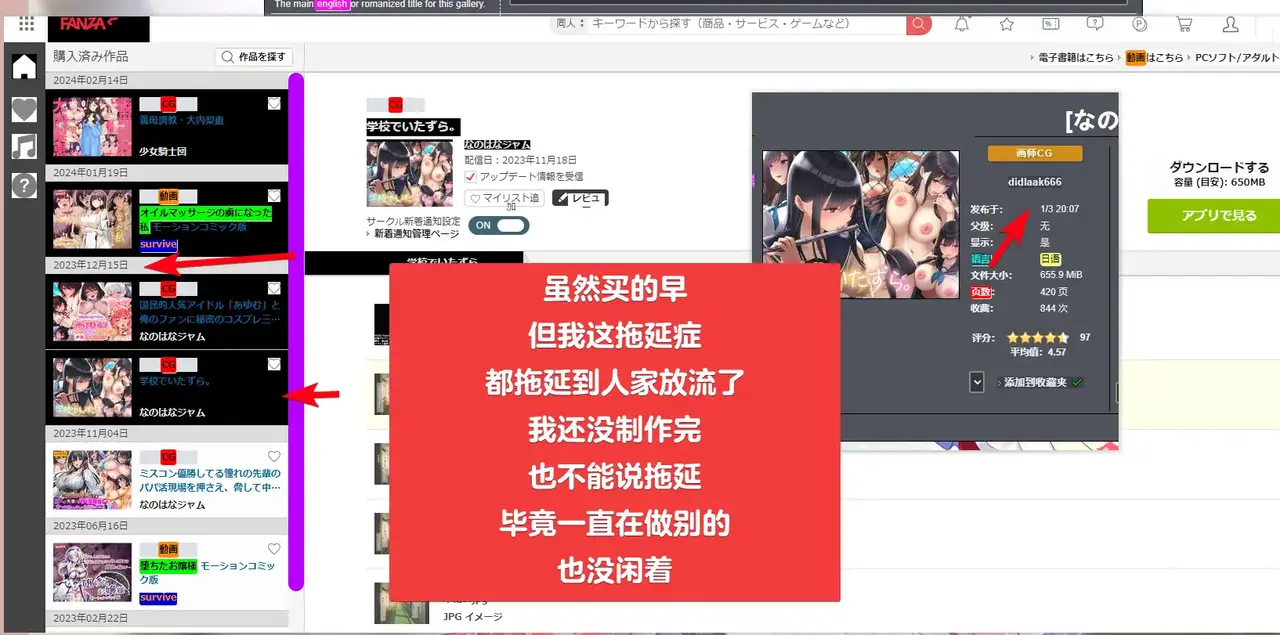Viewport: 1280px width, 635px height.
Task: Open the 新着通知管理ページ link
Action: [x=416, y=234]
